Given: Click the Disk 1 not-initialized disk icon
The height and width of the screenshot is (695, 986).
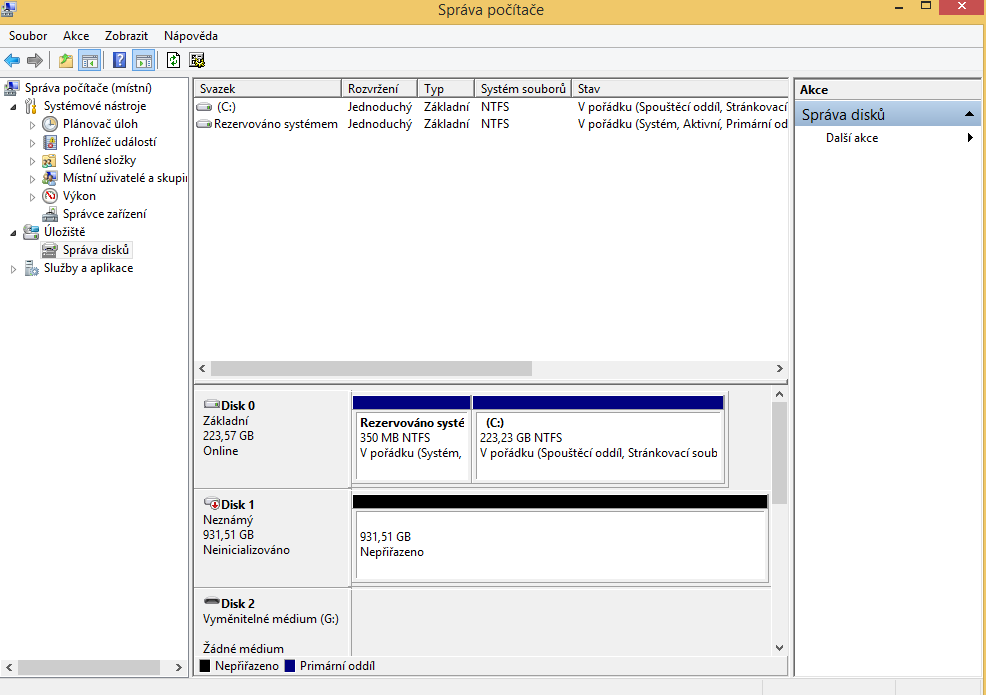Looking at the screenshot, I should 211,504.
